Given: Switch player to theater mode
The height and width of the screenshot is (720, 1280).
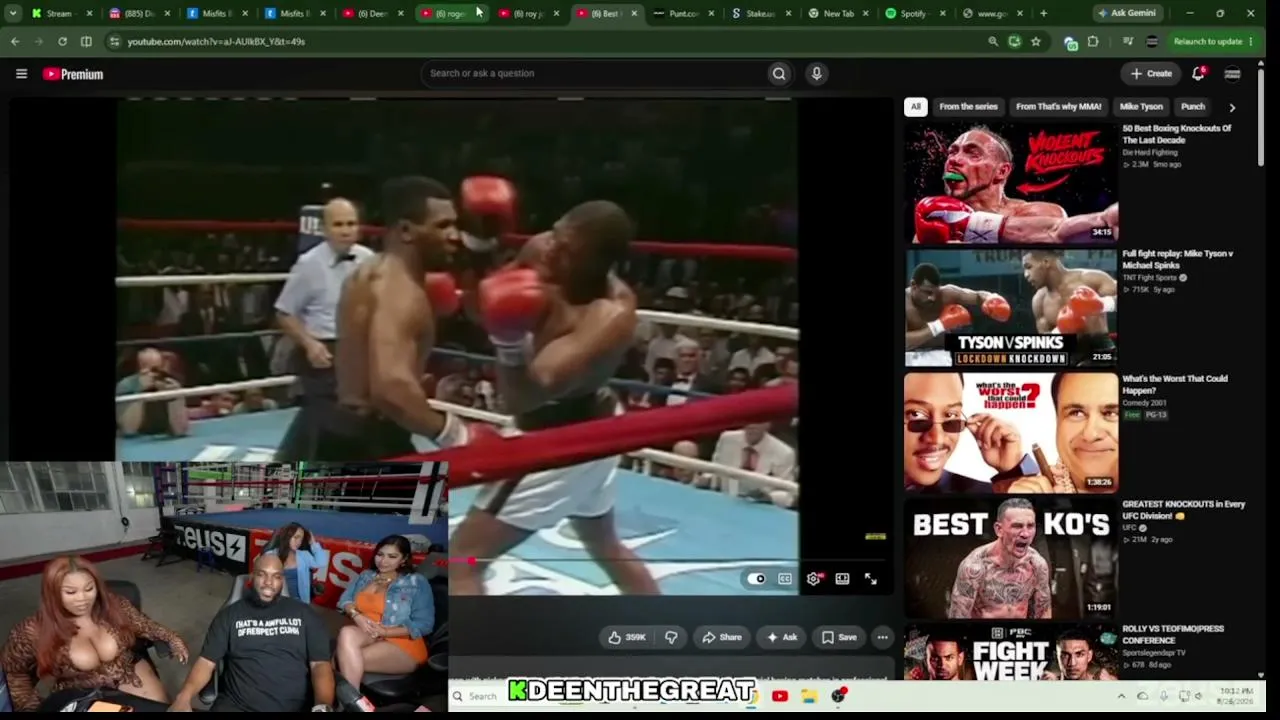Looking at the screenshot, I should [842, 578].
